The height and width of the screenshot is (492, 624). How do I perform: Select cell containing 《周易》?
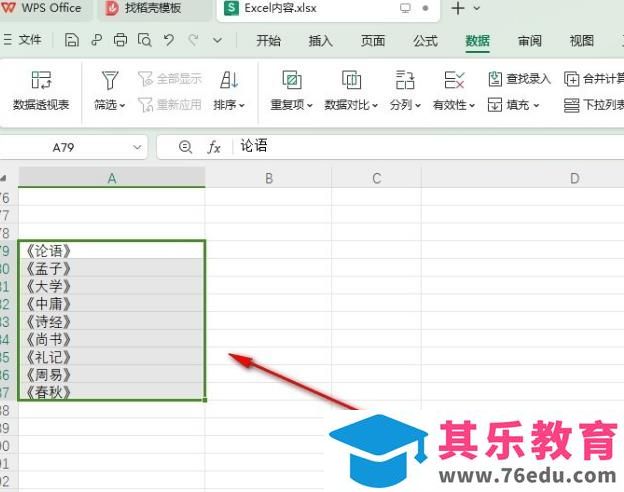112,375
